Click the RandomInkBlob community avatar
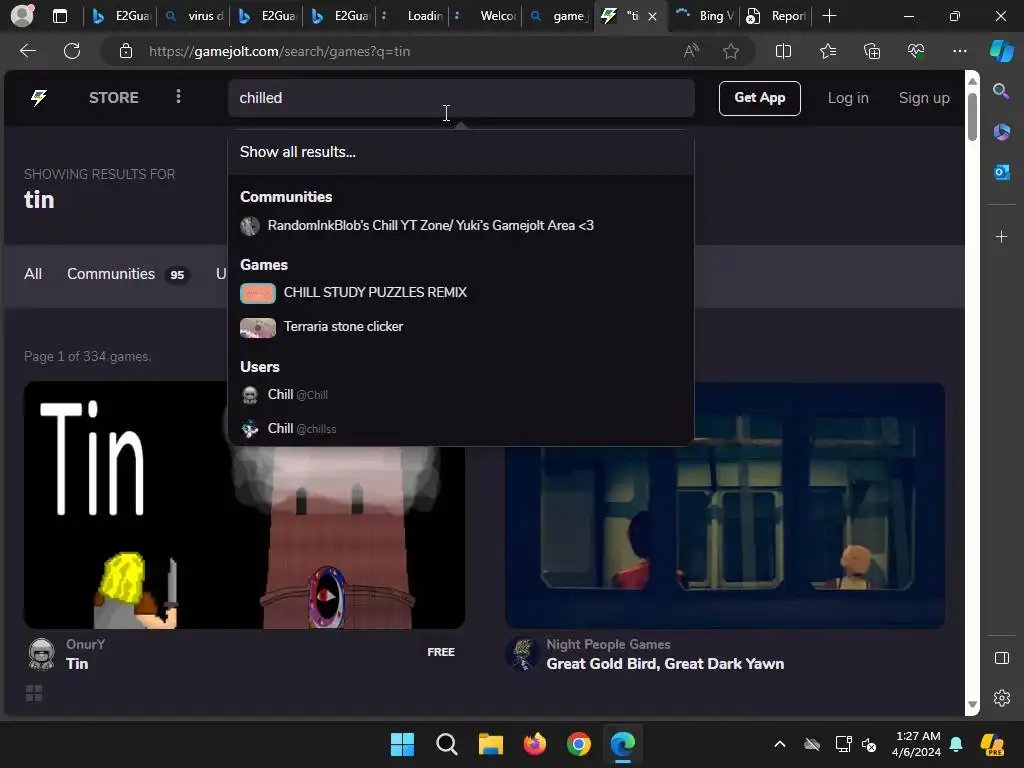 click(250, 226)
